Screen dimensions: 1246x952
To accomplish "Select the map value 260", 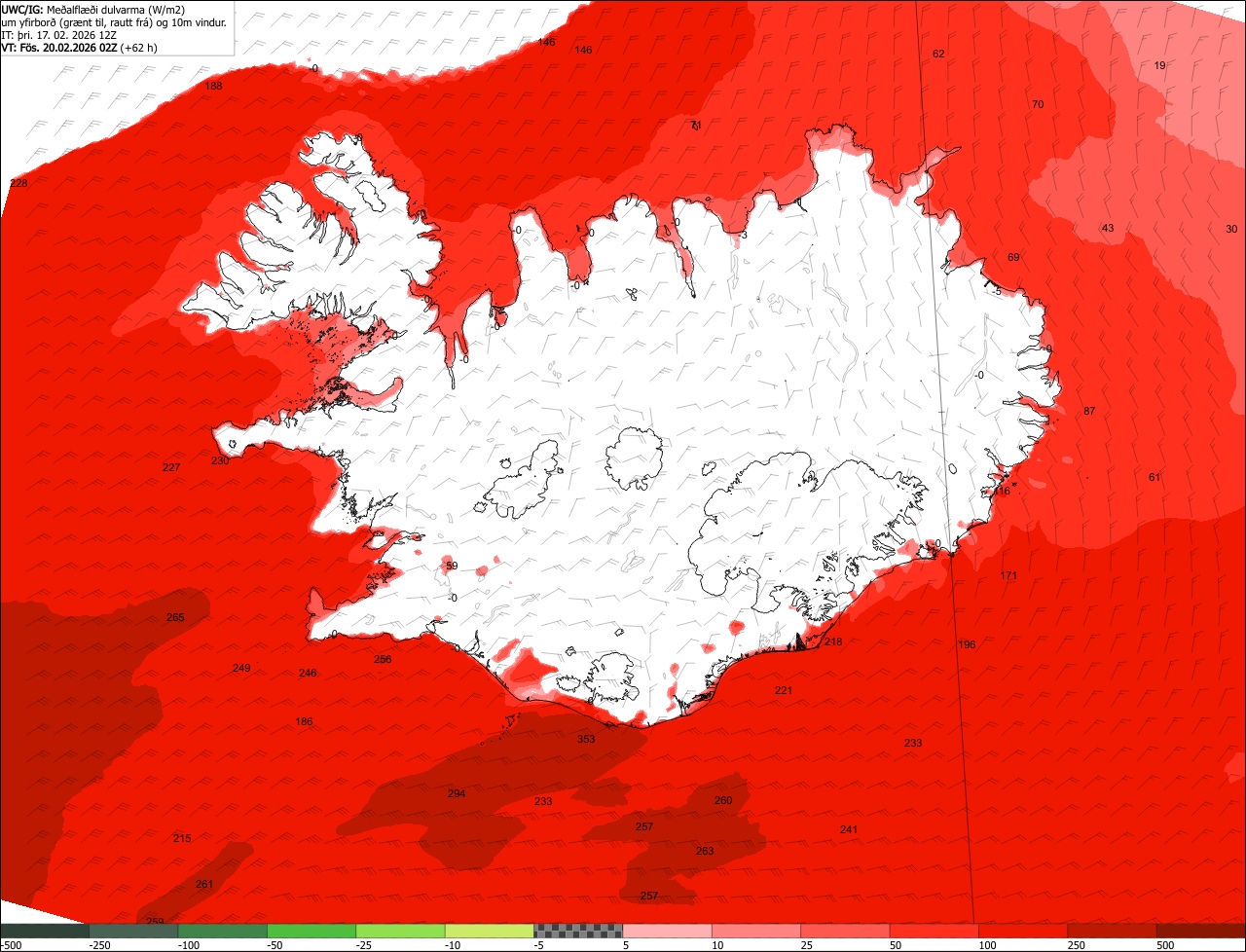I will coord(723,800).
